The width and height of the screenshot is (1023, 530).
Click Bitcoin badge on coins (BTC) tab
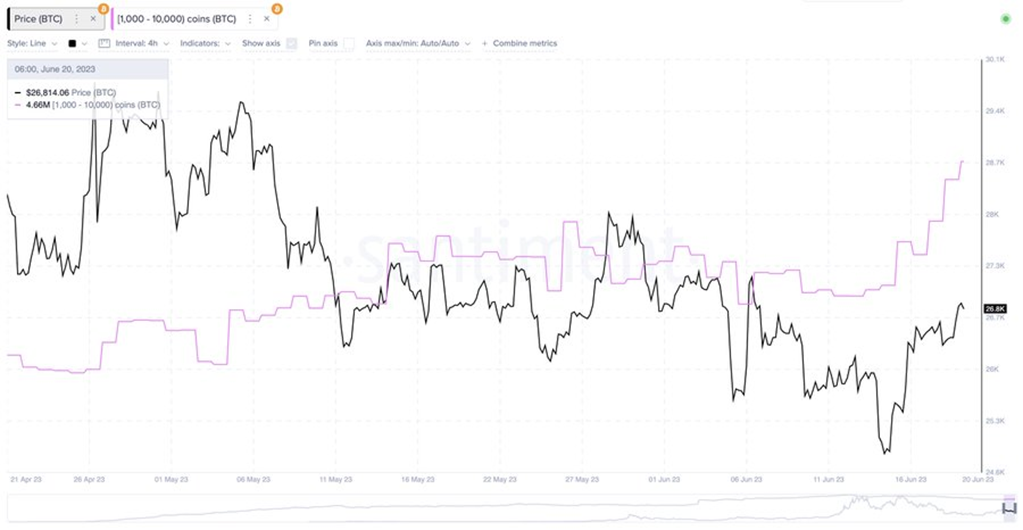[x=277, y=8]
